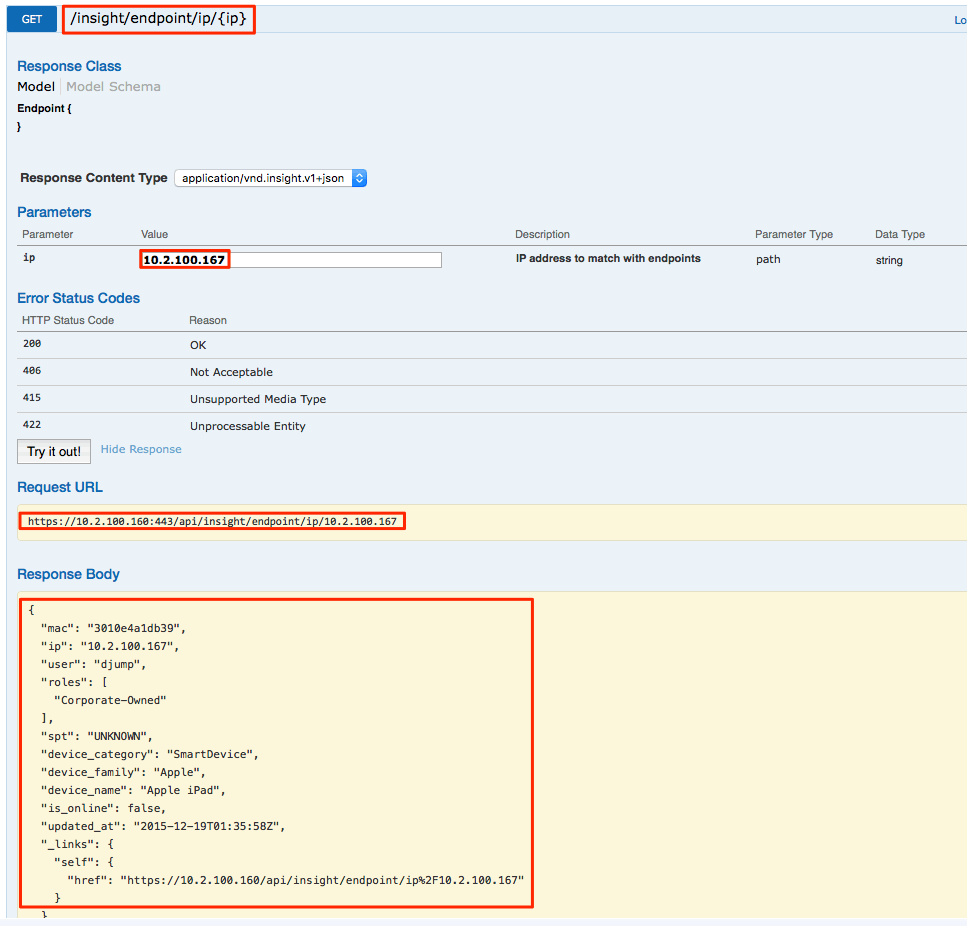This screenshot has height=926, width=967.
Task: Select the ip line in response body
Action: [110, 647]
